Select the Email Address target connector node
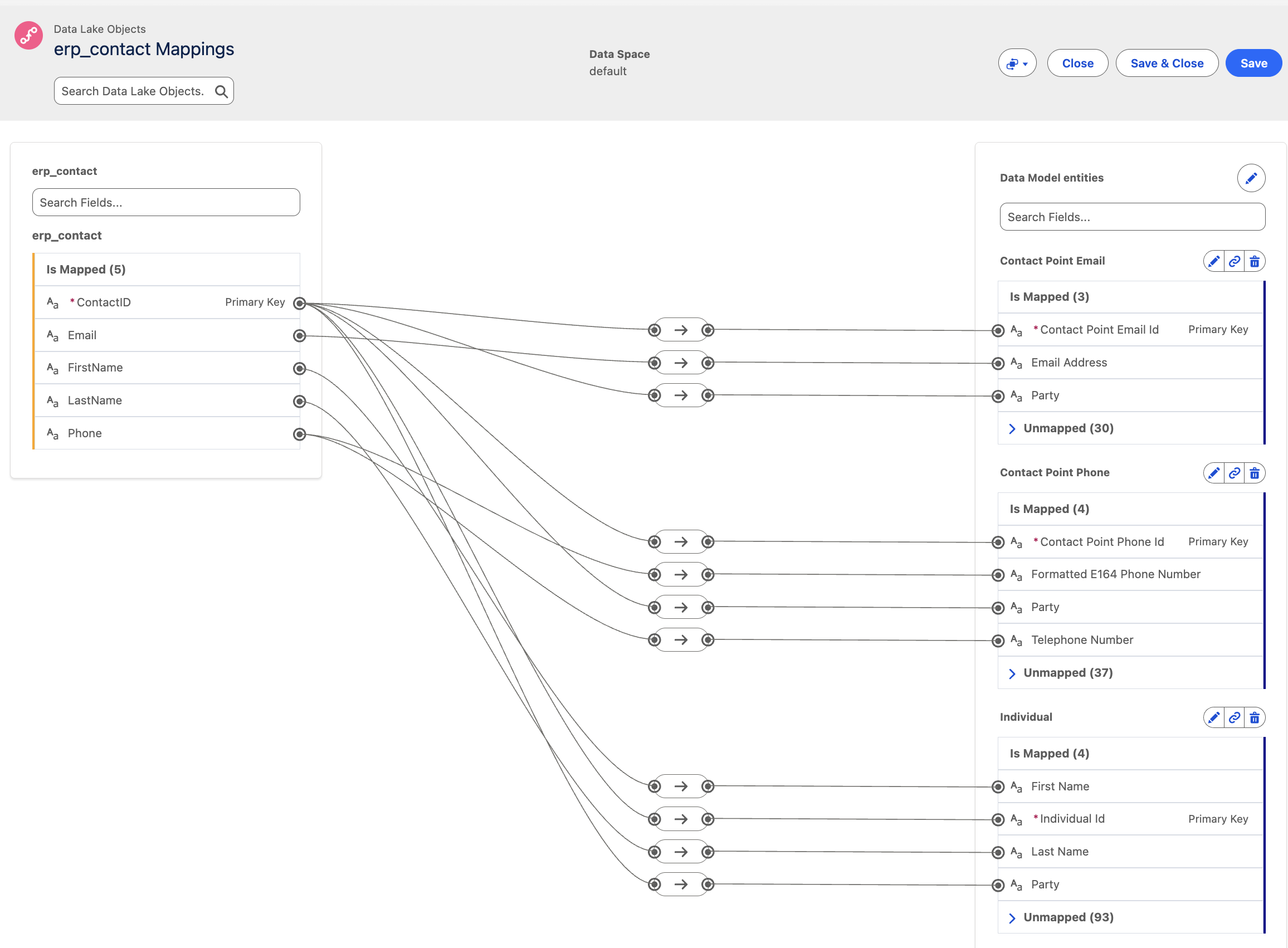 (x=998, y=363)
